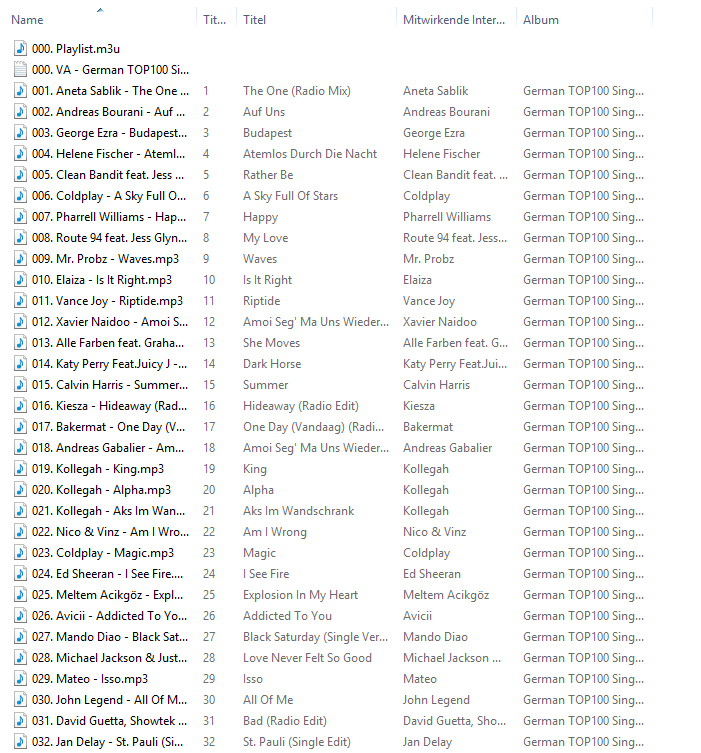Click the audio icon of 019. Kollegah - King
This screenshot has width=701, height=753.
point(20,469)
